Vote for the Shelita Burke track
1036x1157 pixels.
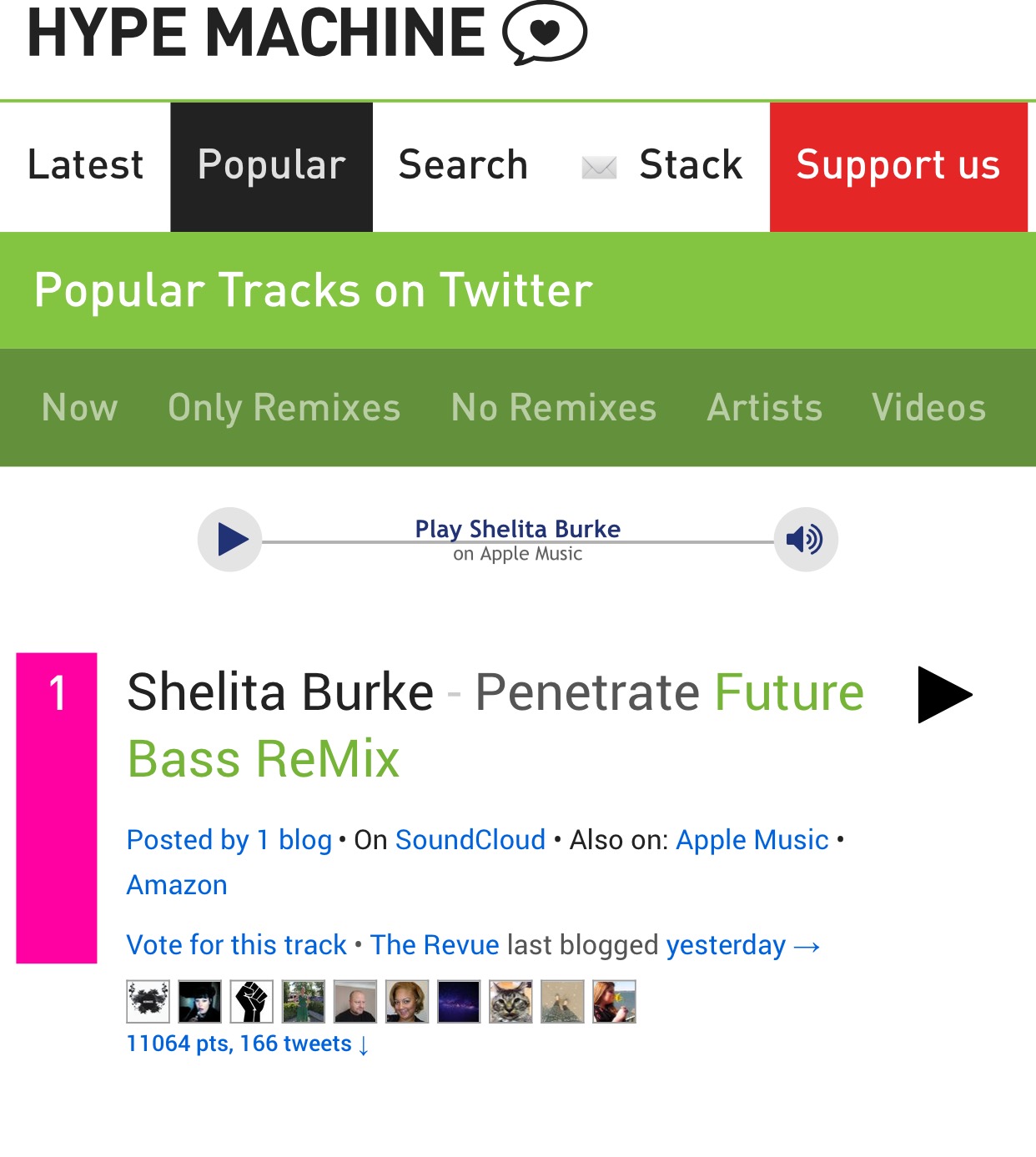pyautogui.click(x=236, y=945)
